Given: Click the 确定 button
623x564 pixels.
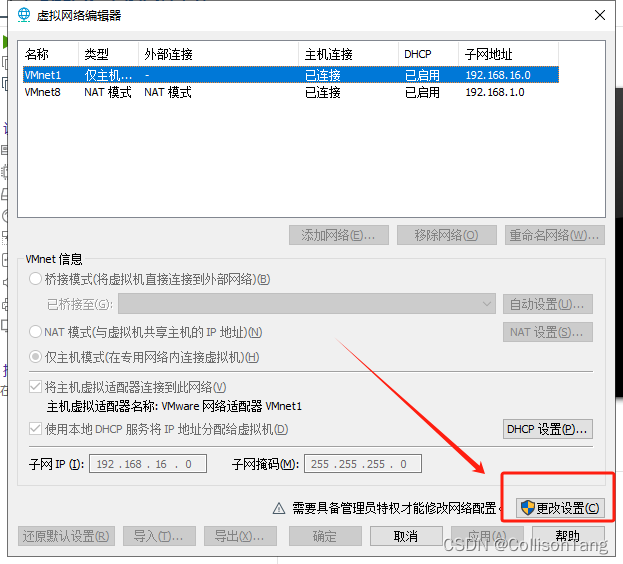Looking at the screenshot, I should pyautogui.click(x=325, y=536).
